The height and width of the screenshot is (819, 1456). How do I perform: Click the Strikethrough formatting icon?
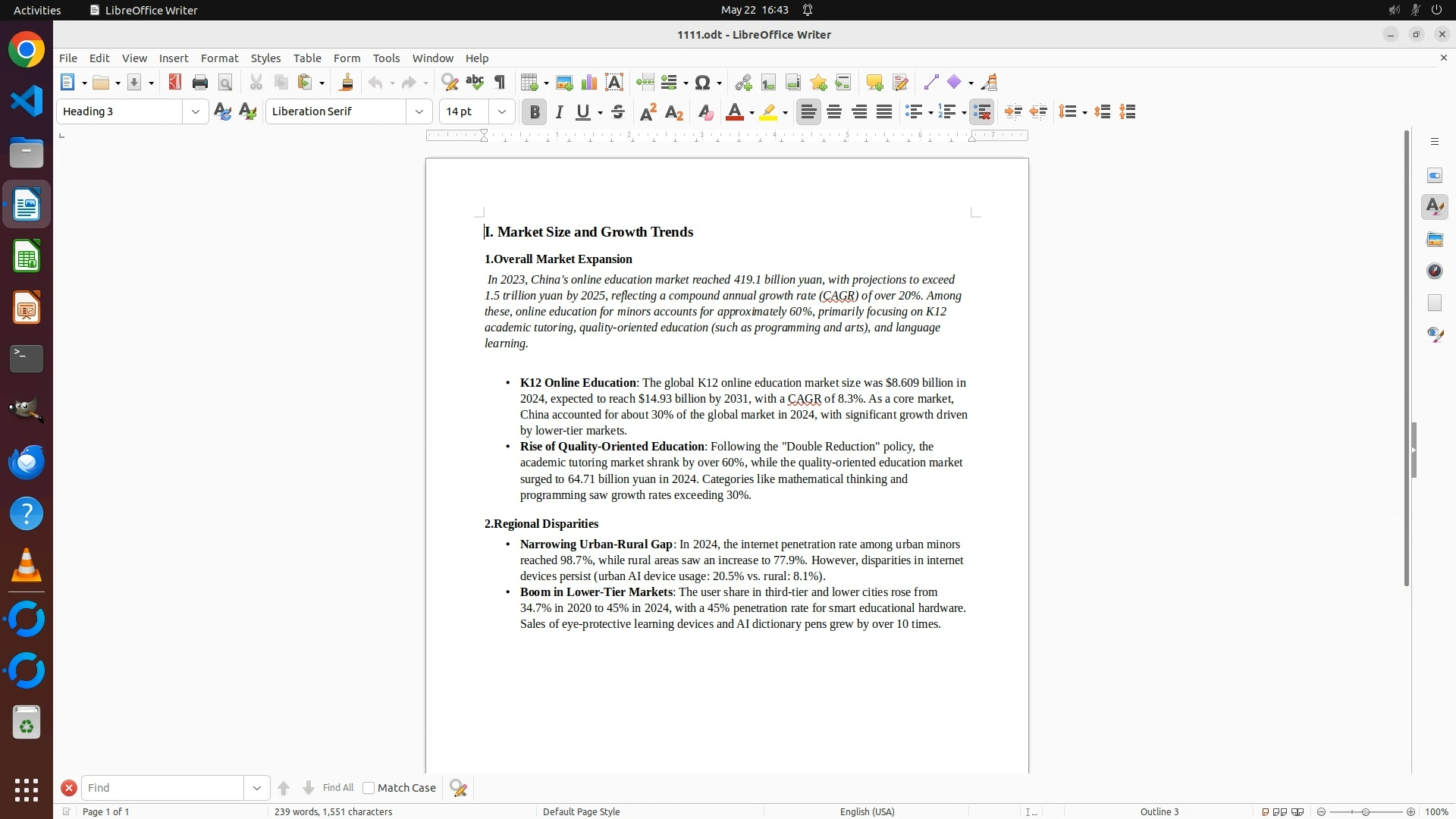click(x=618, y=112)
